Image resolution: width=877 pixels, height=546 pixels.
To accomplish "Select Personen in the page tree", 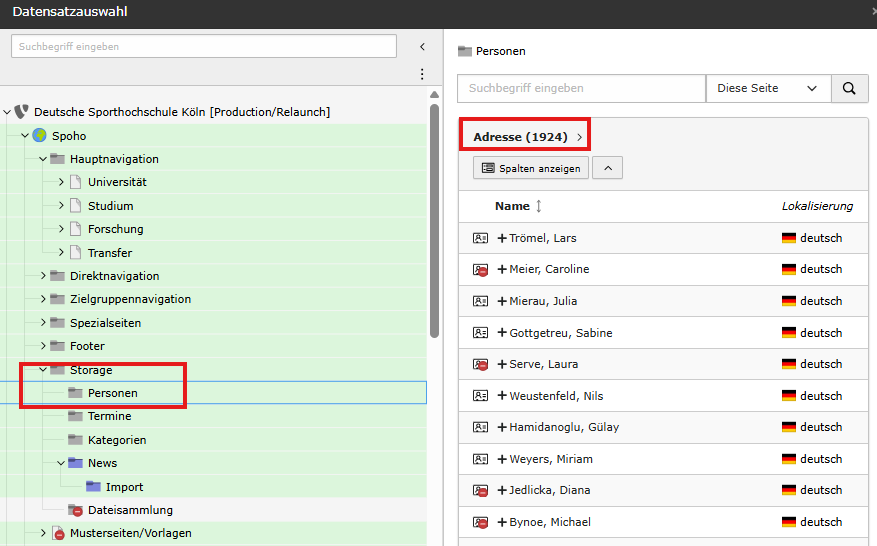I will (x=112, y=393).
